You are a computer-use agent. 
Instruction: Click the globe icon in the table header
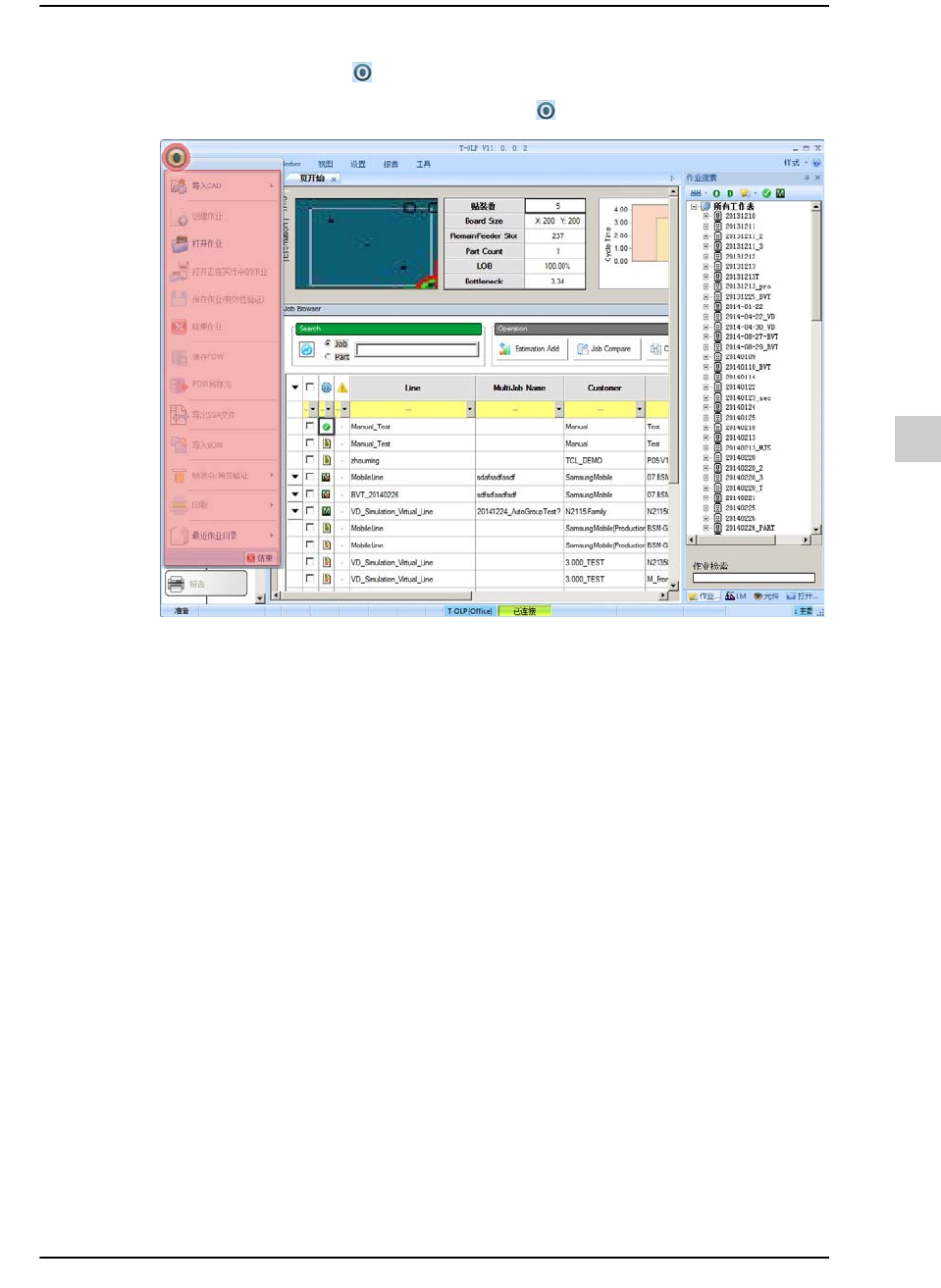tap(326, 387)
